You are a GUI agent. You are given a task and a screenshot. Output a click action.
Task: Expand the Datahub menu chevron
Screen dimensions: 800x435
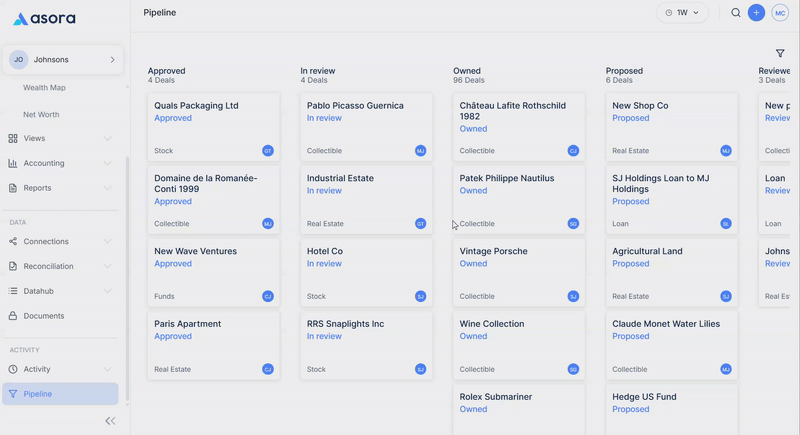click(107, 291)
